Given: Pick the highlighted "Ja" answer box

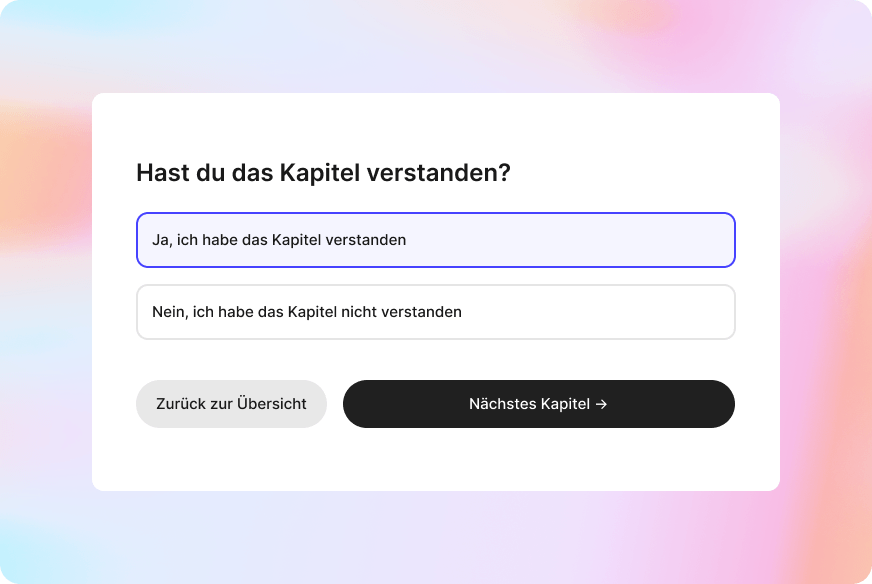Looking at the screenshot, I should (435, 240).
